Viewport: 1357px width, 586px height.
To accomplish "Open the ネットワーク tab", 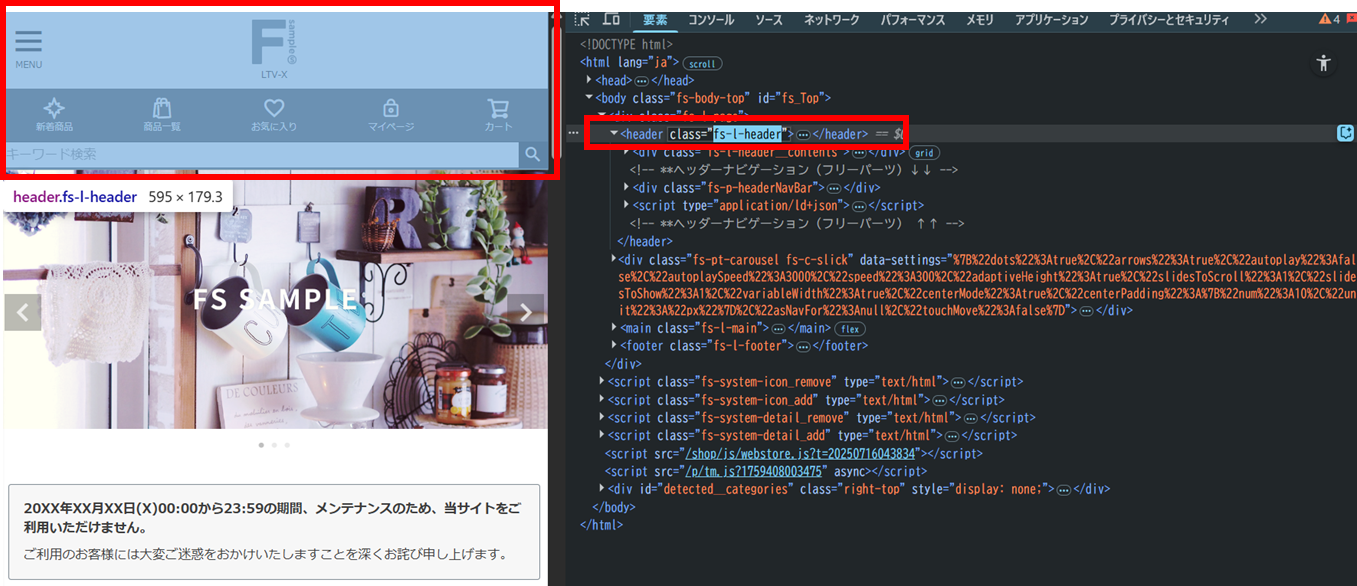I will (x=831, y=20).
